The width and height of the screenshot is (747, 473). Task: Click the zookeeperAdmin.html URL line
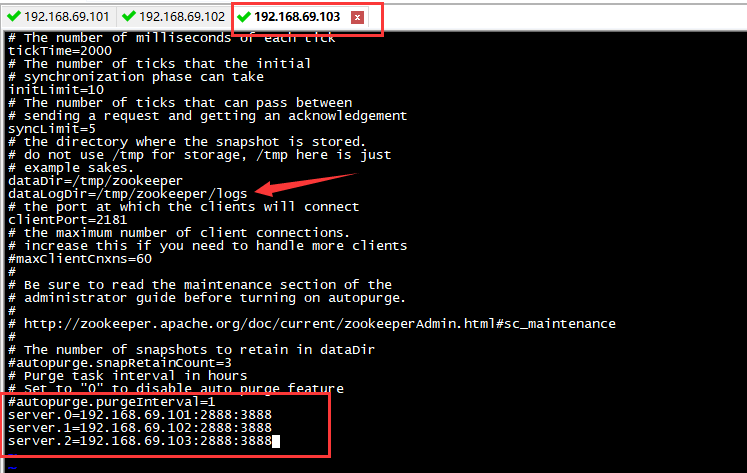312,324
